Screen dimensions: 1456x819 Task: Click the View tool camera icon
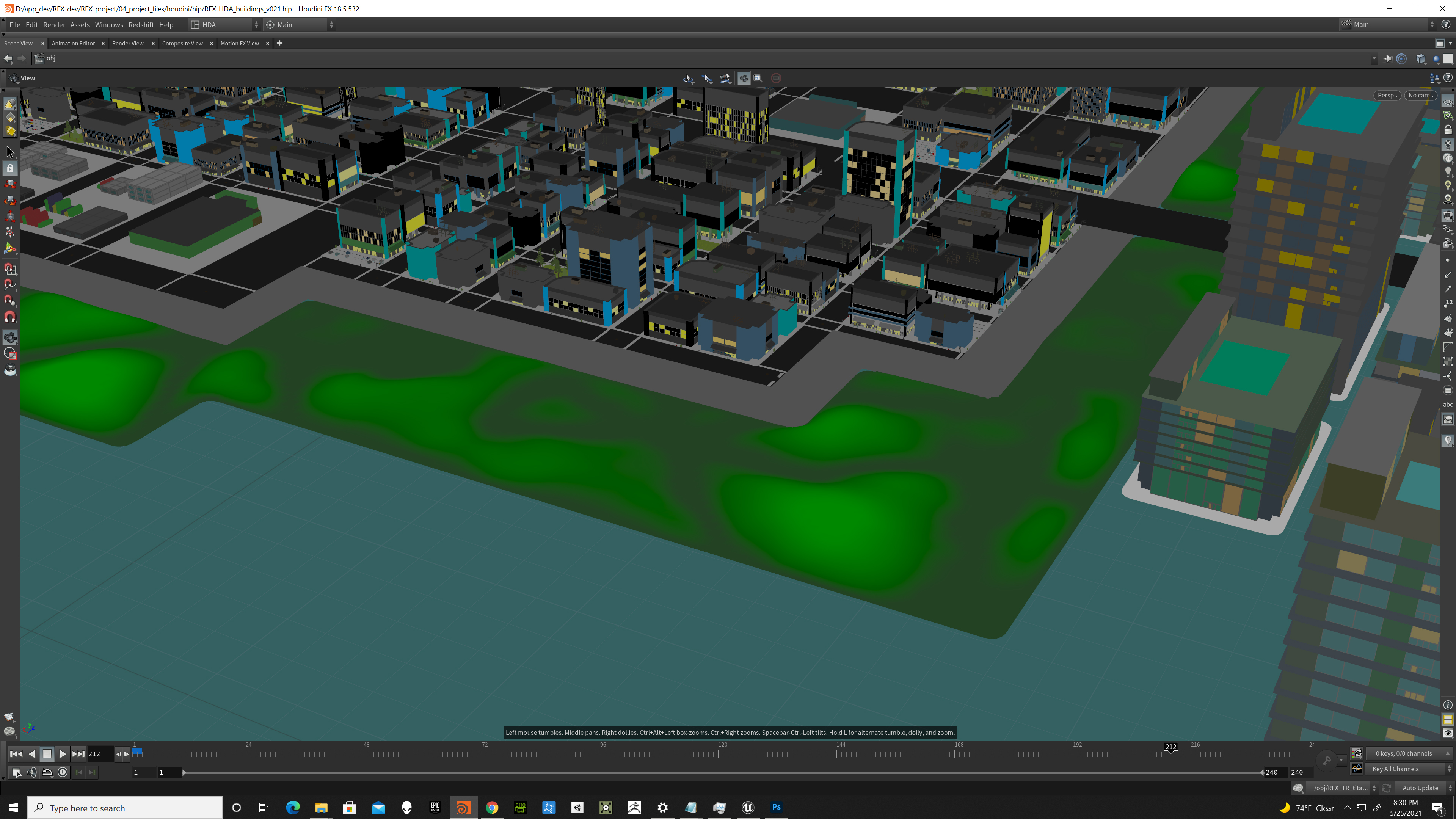[x=10, y=338]
